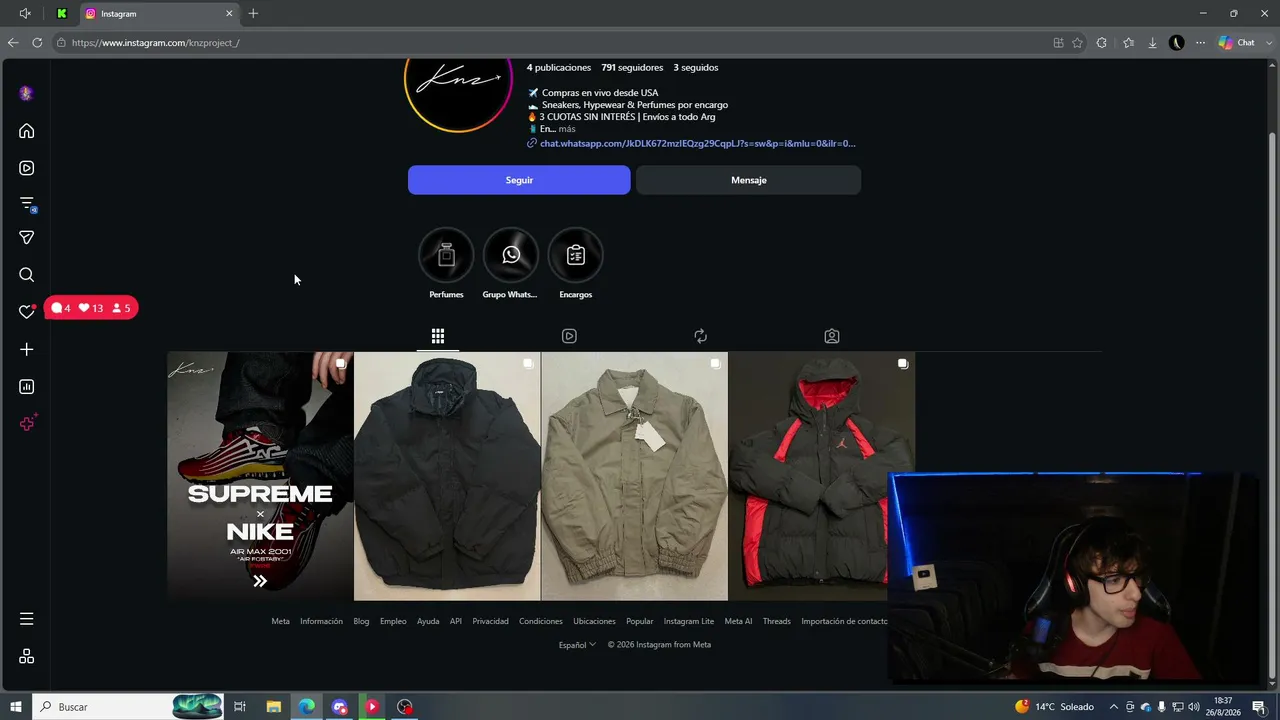Open browser settings three-dots menu
The width and height of the screenshot is (1280, 720).
1200,43
